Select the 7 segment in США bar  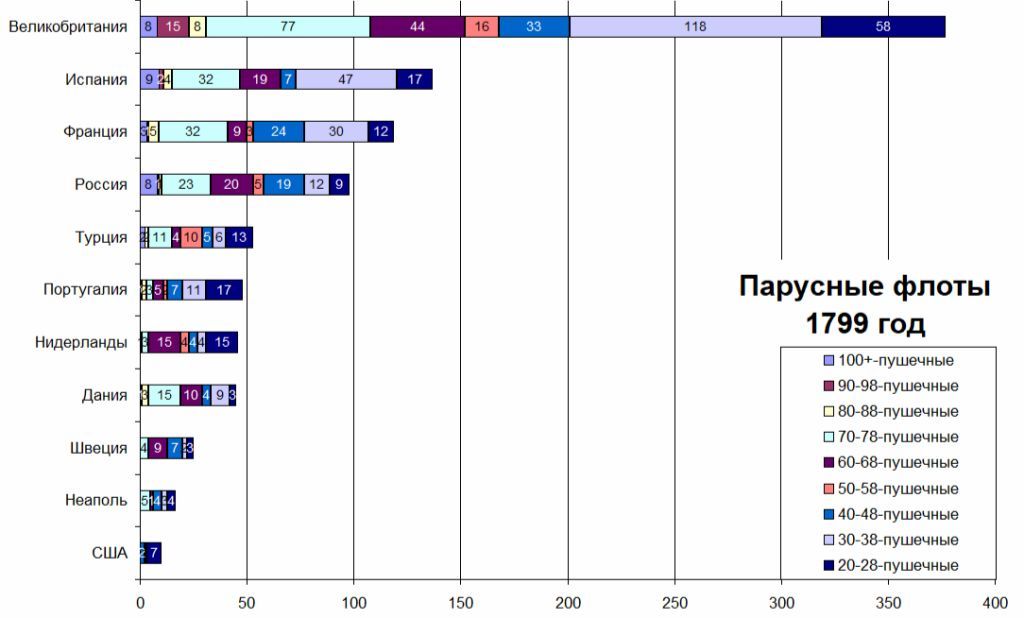(153, 552)
